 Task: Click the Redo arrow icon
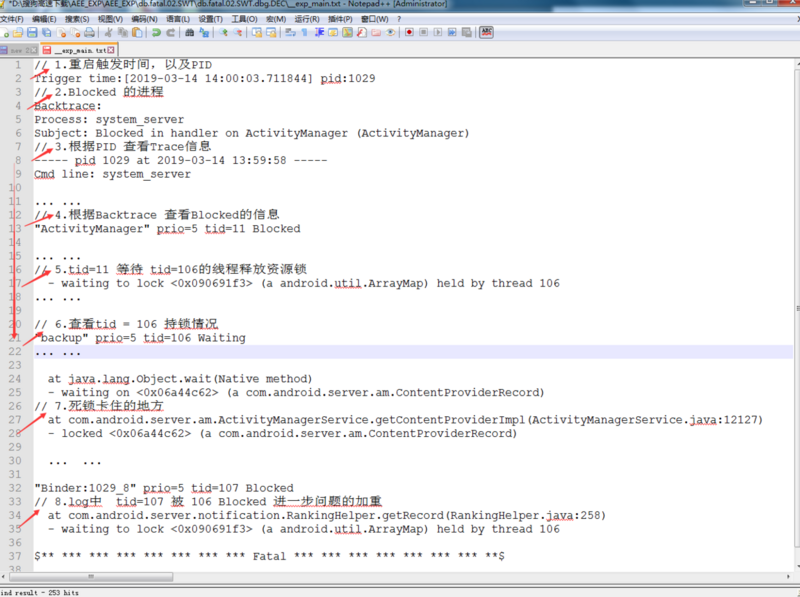(170, 33)
